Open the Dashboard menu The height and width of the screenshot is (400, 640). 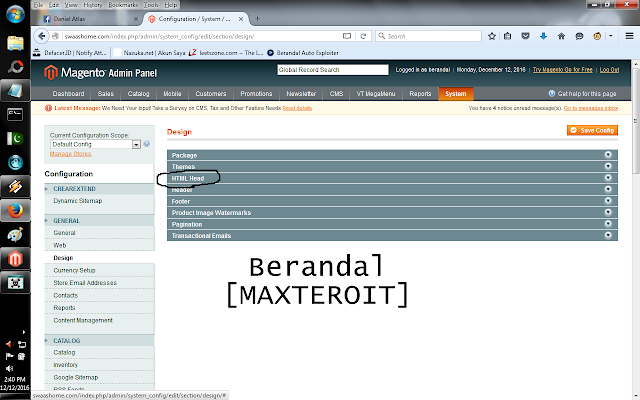coord(68,93)
